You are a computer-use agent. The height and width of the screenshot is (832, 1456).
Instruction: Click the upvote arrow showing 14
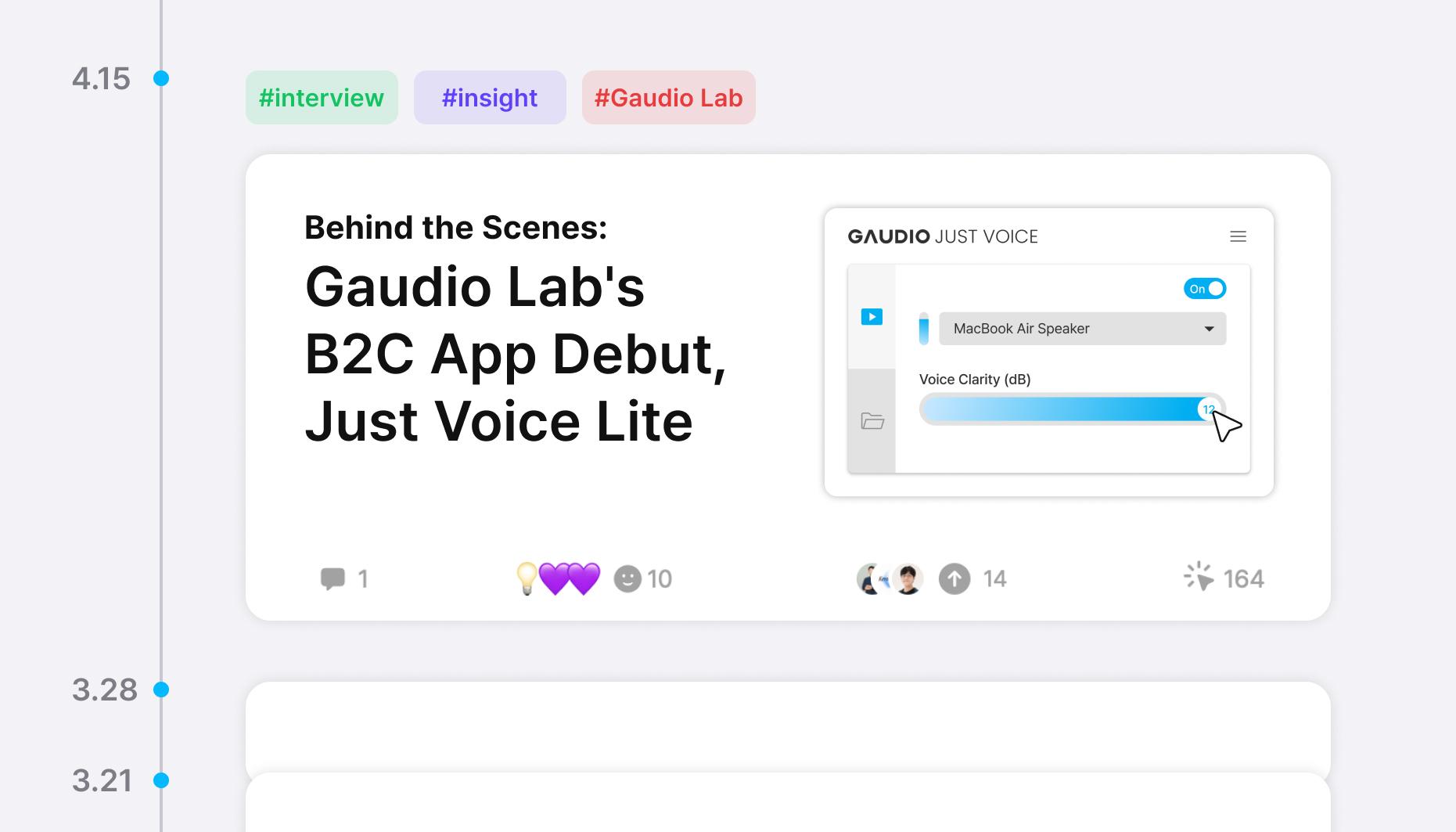pyautogui.click(x=954, y=578)
